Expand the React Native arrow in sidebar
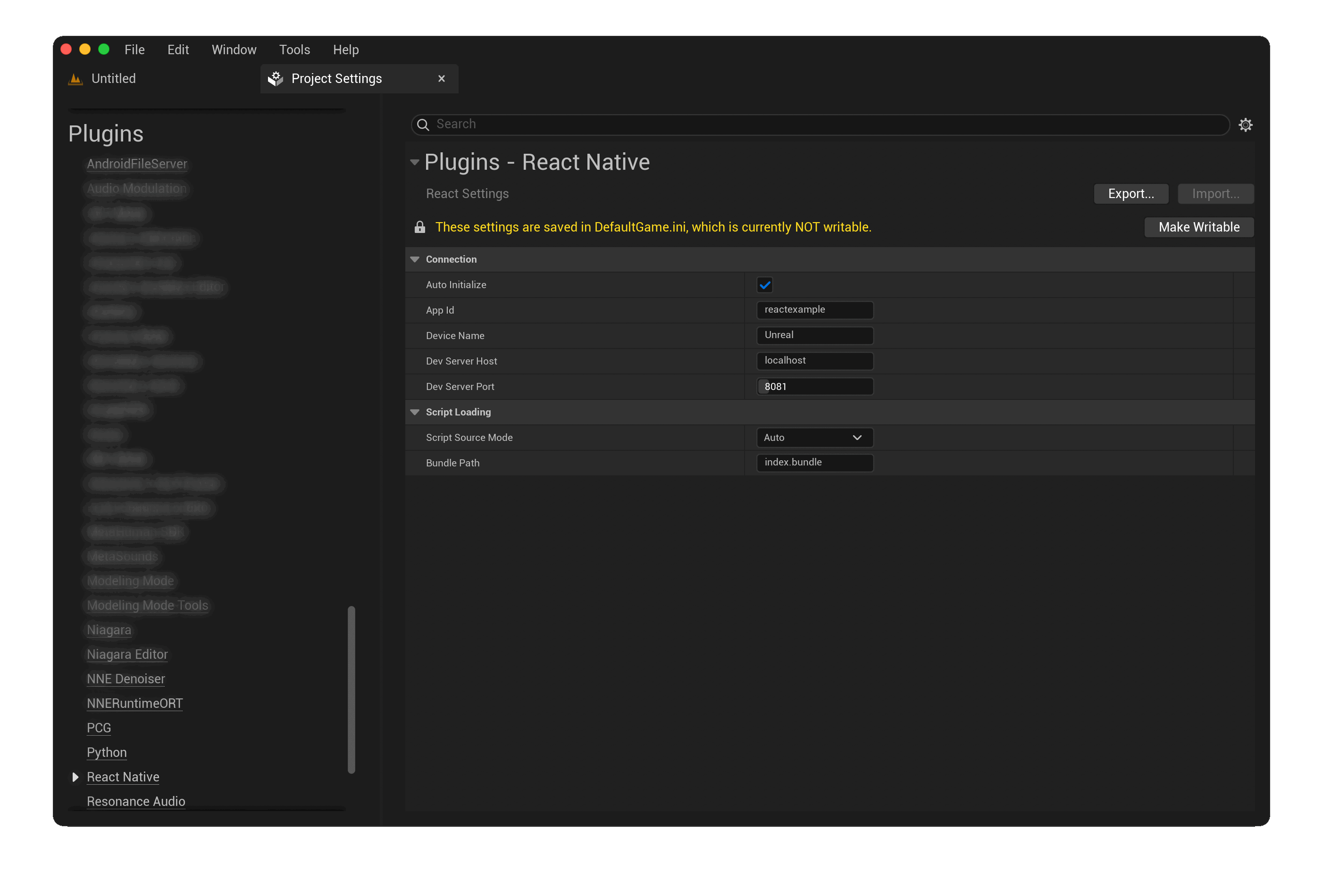 coord(75,777)
